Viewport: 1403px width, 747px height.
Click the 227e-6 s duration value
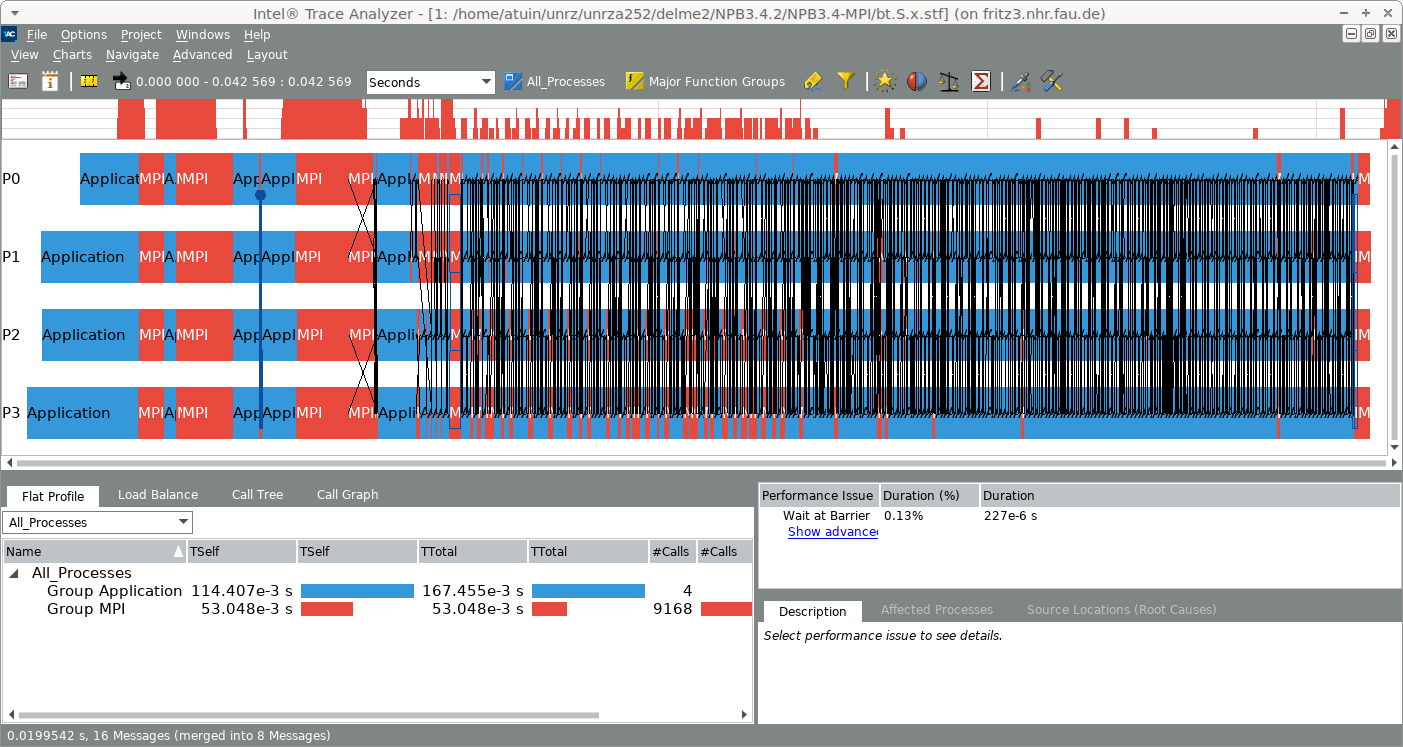pyautogui.click(x=1010, y=516)
